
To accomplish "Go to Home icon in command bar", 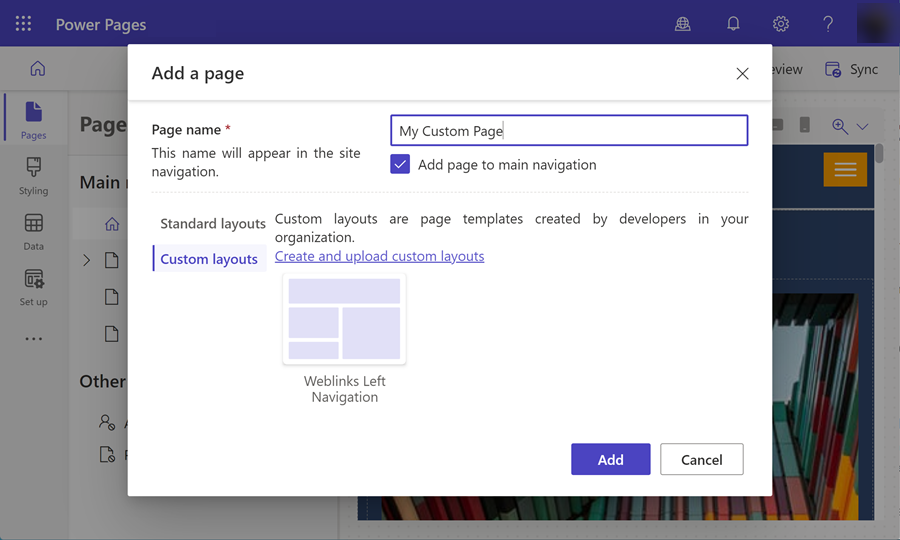I will (x=38, y=68).
